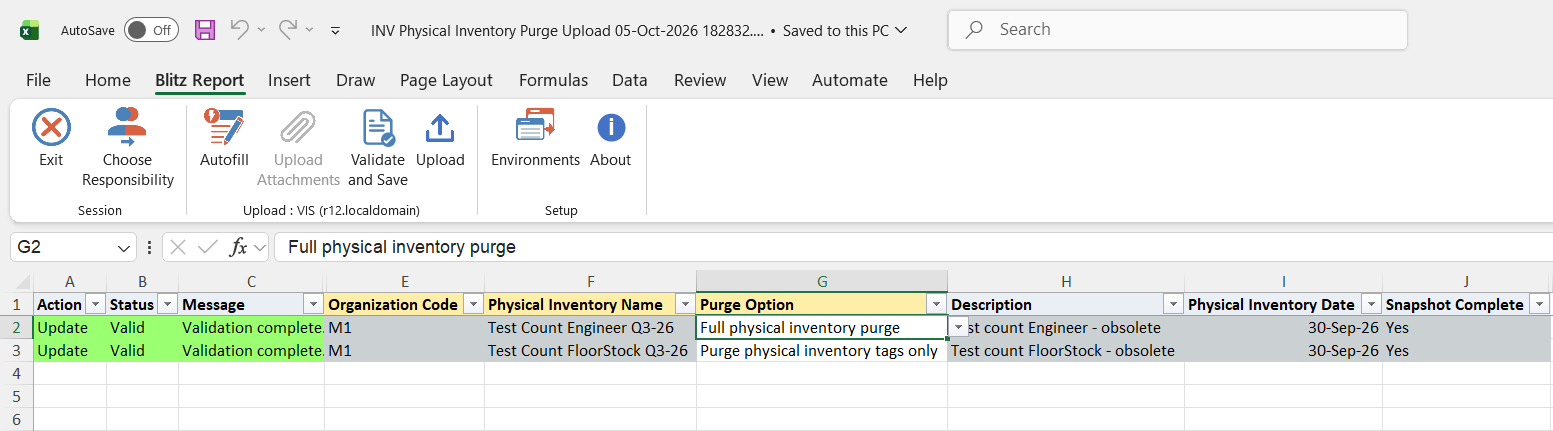
Task: Open the Review tab
Action: tap(700, 80)
